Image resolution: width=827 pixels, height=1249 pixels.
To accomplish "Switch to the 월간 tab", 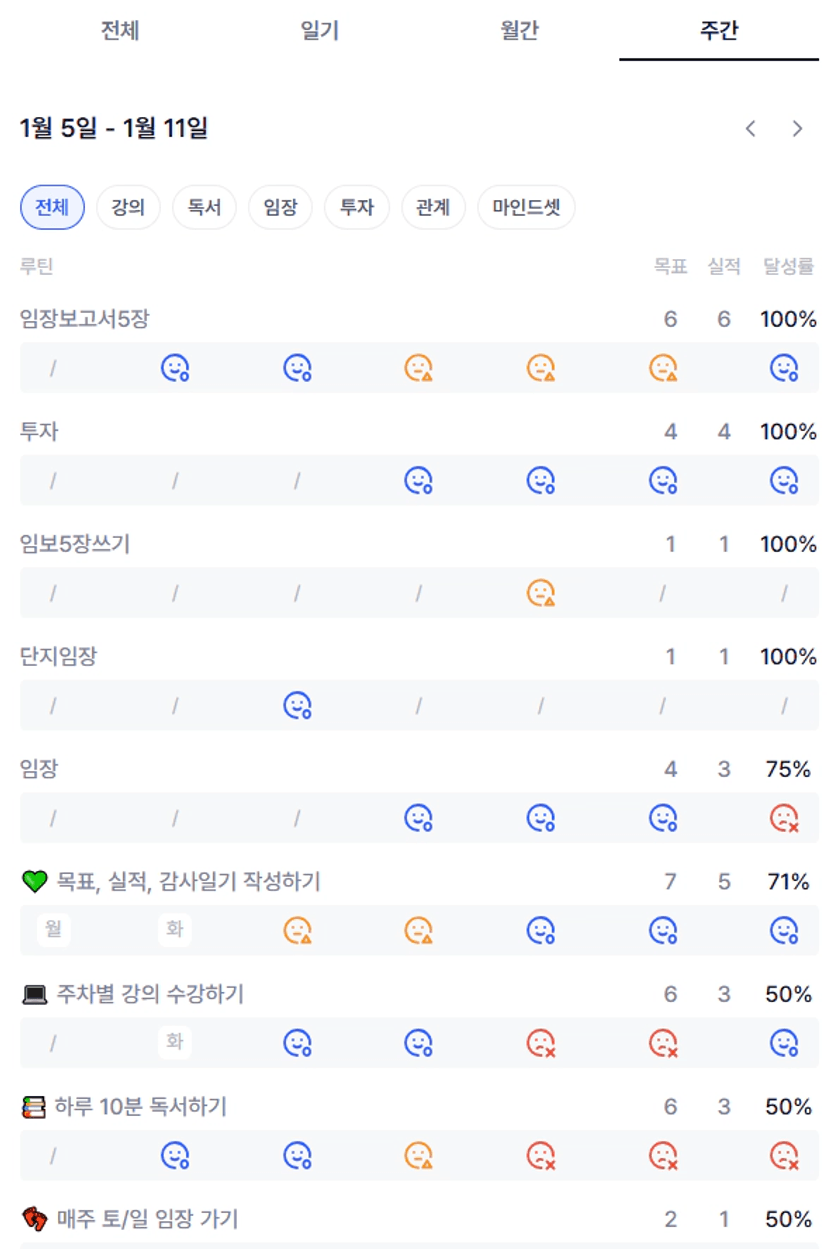I will 519,30.
